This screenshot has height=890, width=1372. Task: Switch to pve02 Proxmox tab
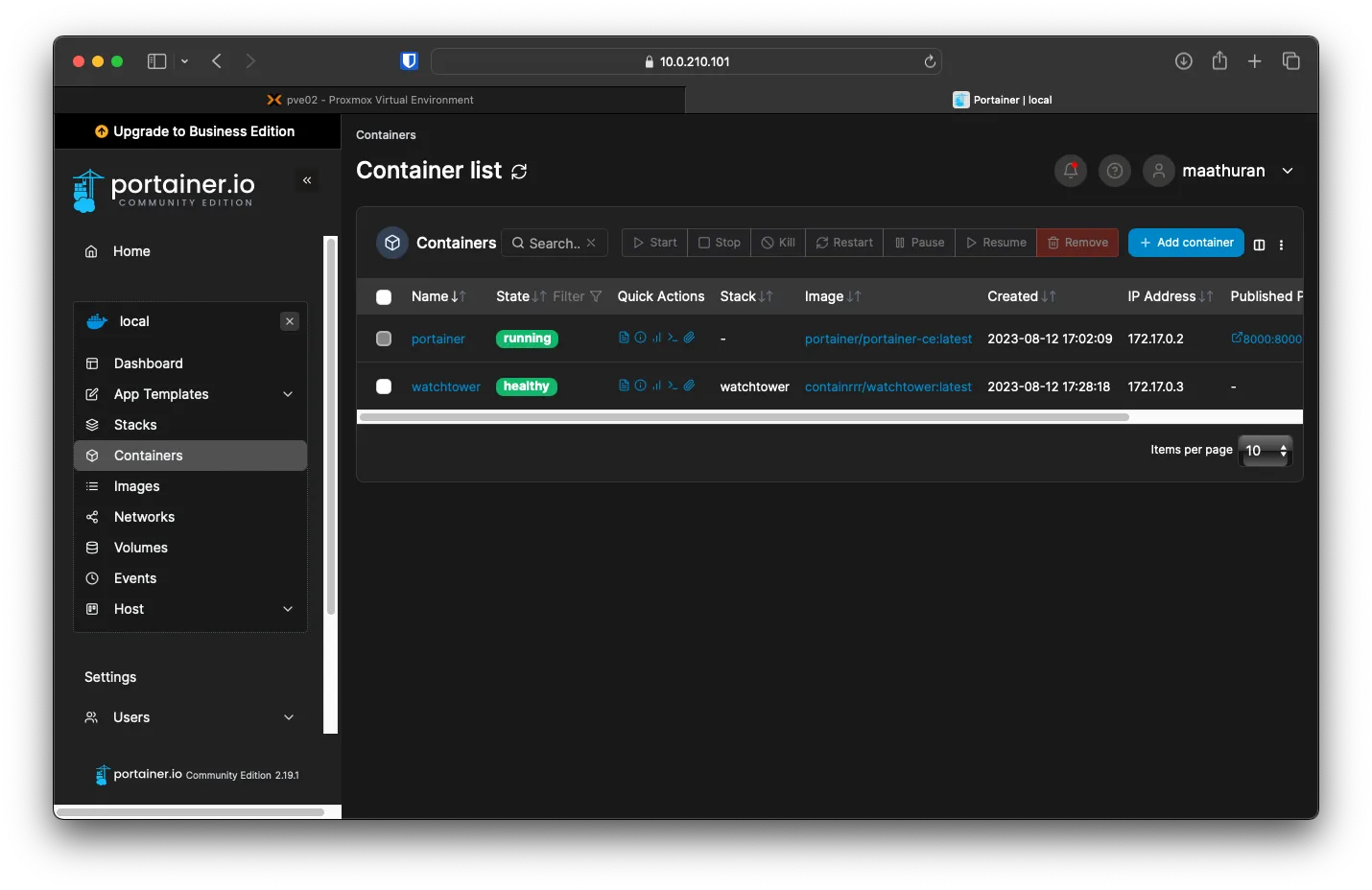369,100
